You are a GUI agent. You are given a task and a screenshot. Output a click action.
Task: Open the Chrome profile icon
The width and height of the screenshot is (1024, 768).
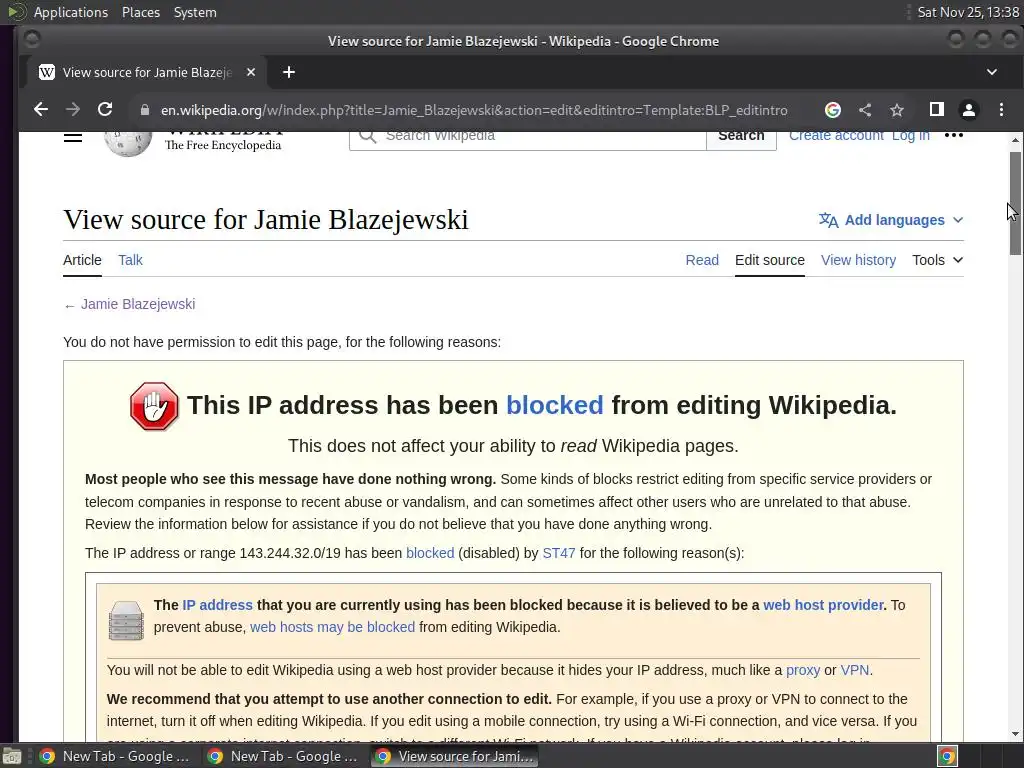pyautogui.click(x=968, y=110)
